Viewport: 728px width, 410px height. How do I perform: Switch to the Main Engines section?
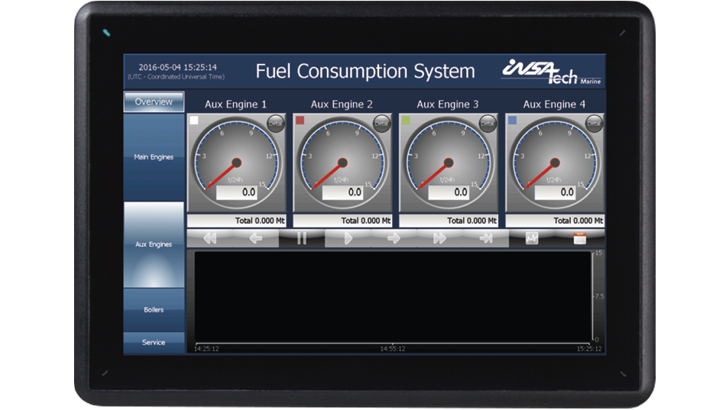coord(154,157)
